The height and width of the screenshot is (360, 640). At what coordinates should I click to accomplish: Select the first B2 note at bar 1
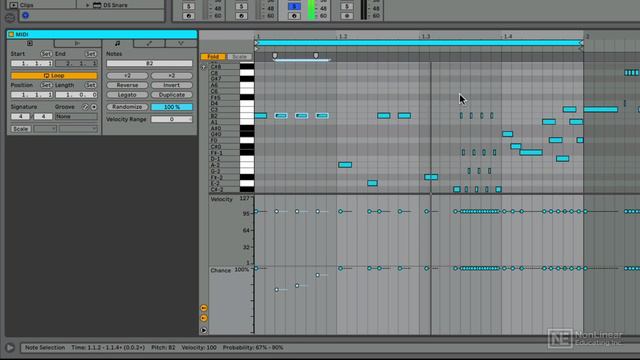coord(261,116)
